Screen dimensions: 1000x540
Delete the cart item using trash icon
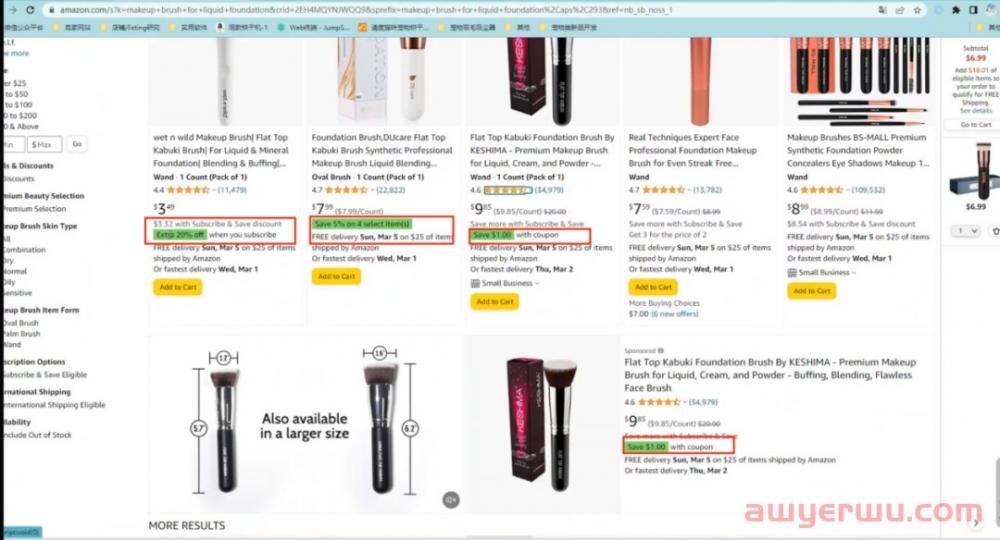[996, 231]
